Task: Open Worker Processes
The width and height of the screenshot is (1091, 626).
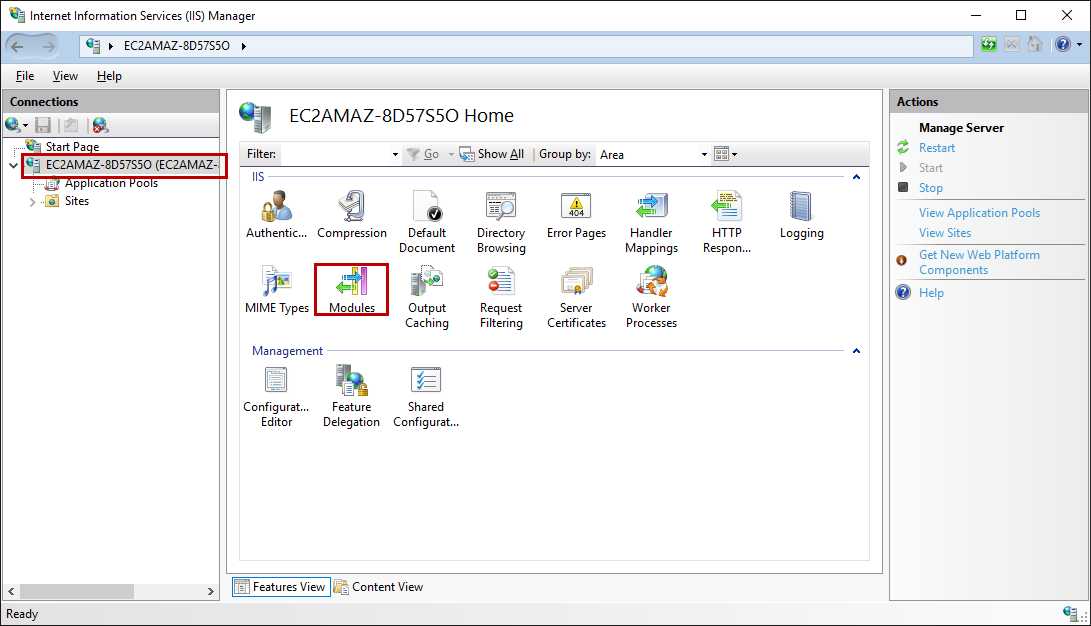Action: (651, 297)
